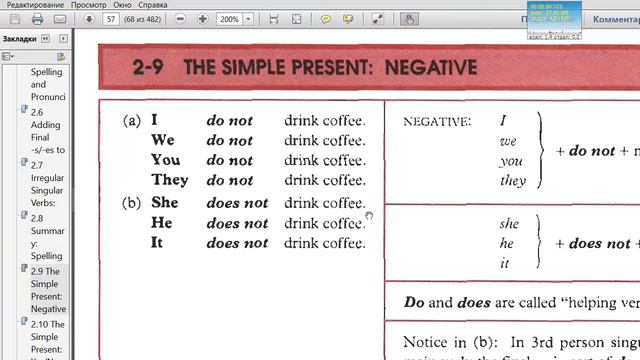Screen dimensions: 640x360
Task: Click the expand arrow button beside Закладки
Action: tap(63, 38)
